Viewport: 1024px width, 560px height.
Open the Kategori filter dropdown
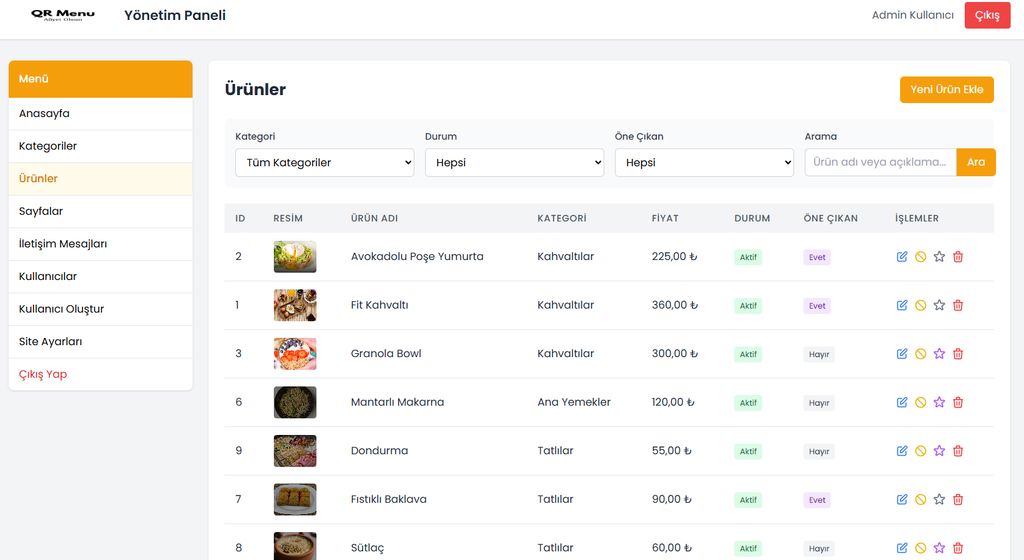[x=325, y=163]
